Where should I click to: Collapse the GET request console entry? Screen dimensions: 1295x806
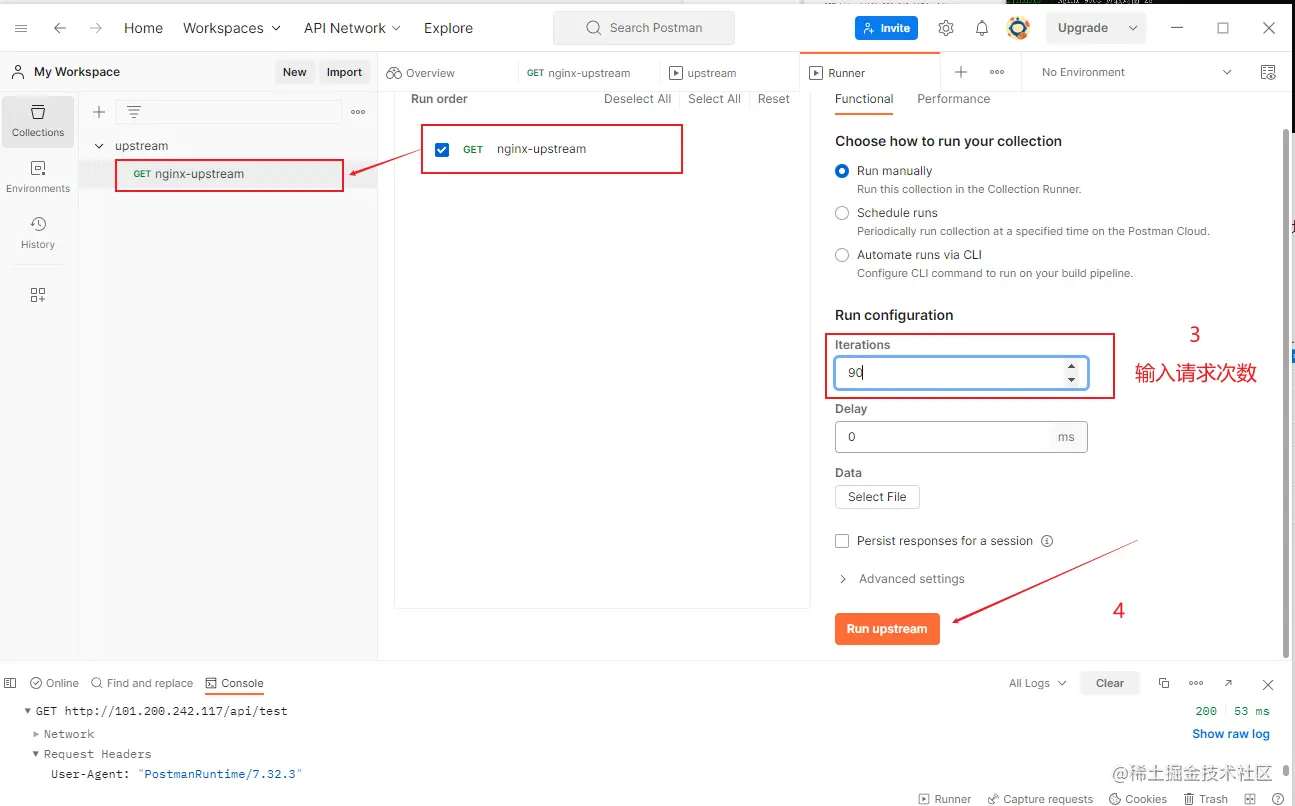[x=28, y=711]
